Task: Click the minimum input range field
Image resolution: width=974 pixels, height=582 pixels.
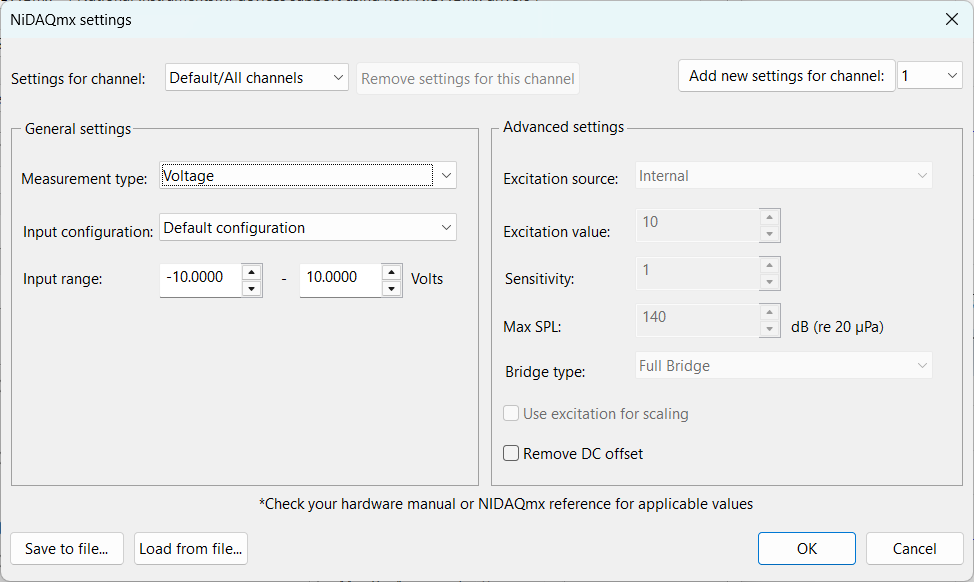Action: click(x=200, y=279)
